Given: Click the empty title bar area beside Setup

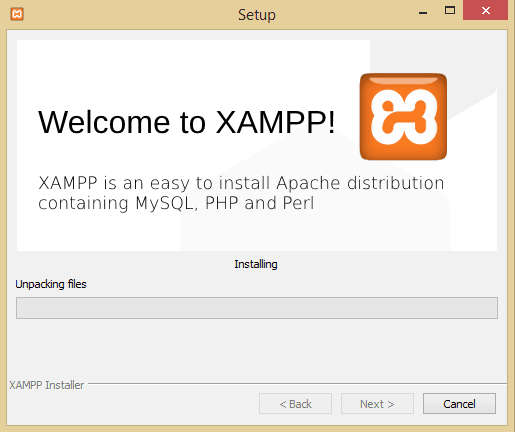Looking at the screenshot, I should (130, 14).
